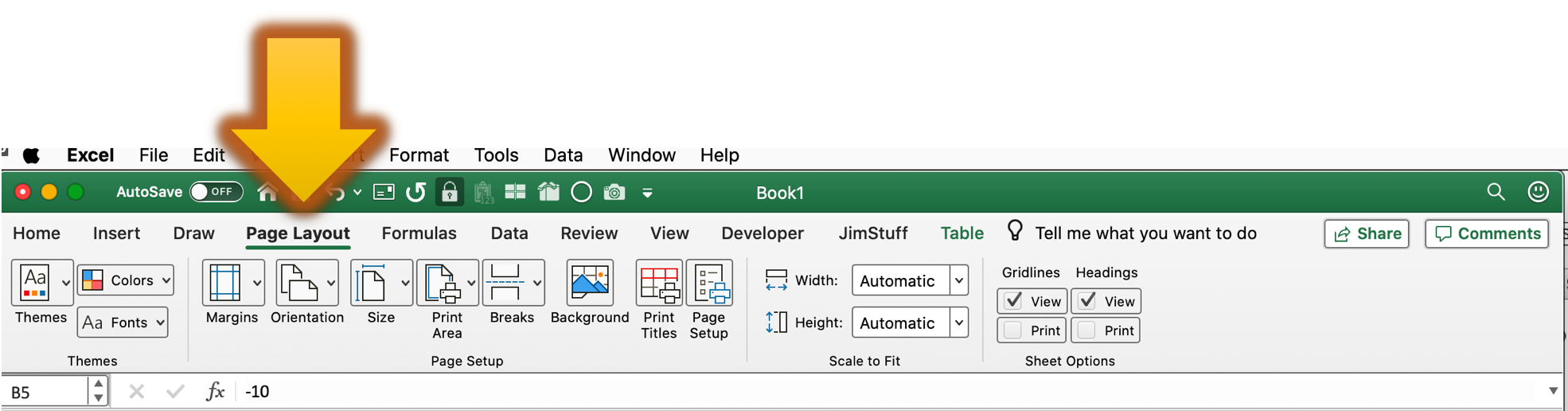Switch to the Table ribbon tab

[x=961, y=233]
